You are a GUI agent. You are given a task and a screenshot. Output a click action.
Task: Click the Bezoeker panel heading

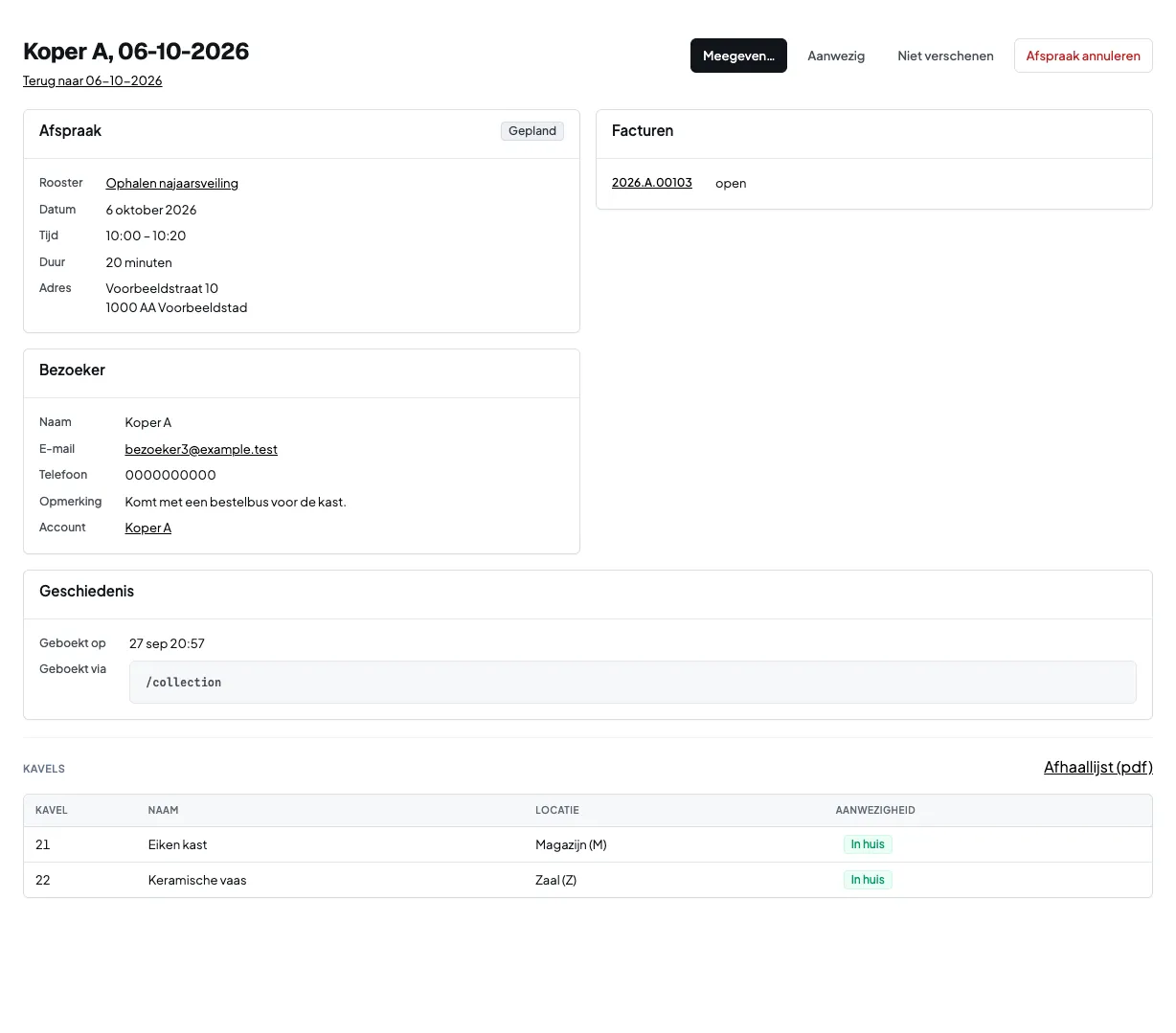(x=72, y=371)
